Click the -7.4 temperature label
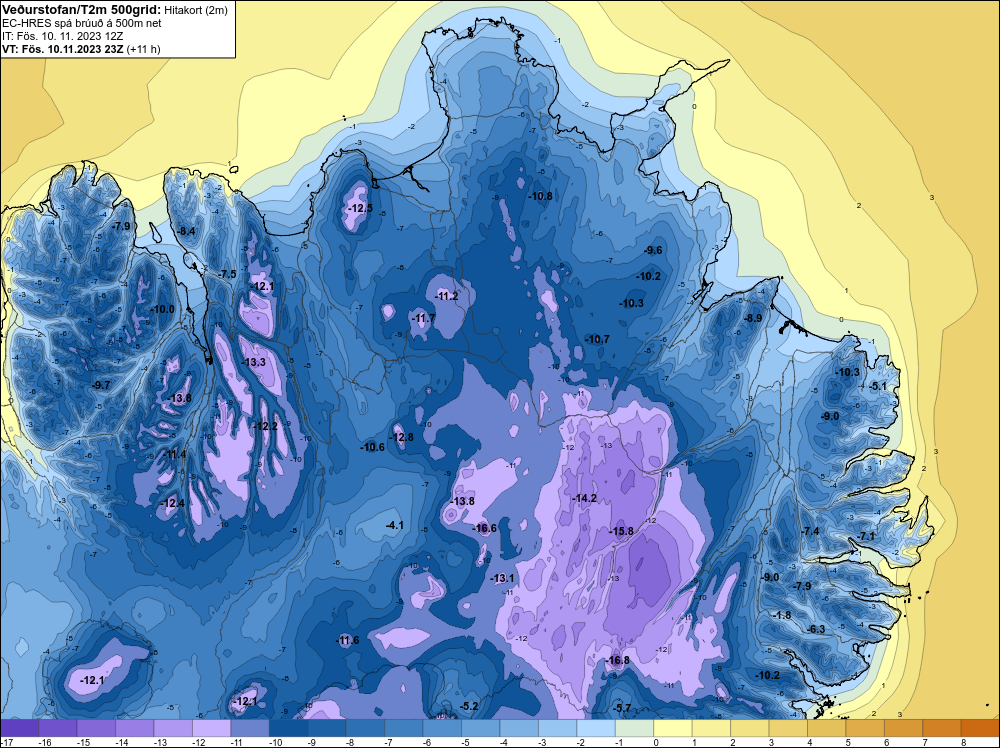 pos(810,531)
